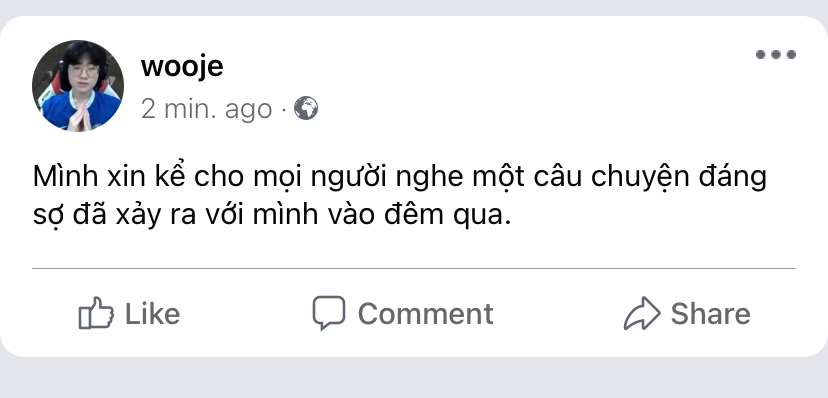Open the three-dot post options menu
Image resolution: width=828 pixels, height=398 pixels.
776,54
